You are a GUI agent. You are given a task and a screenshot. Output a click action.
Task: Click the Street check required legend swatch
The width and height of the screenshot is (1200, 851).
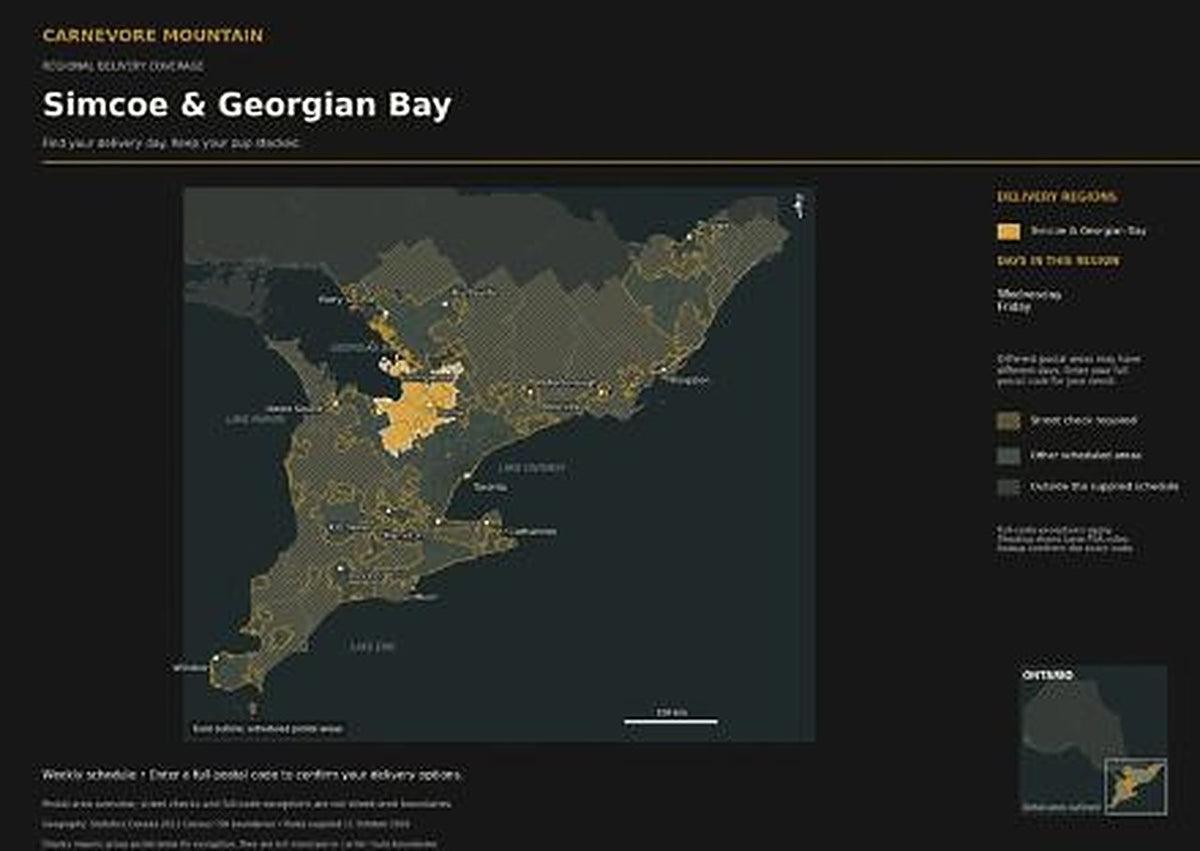[1008, 421]
